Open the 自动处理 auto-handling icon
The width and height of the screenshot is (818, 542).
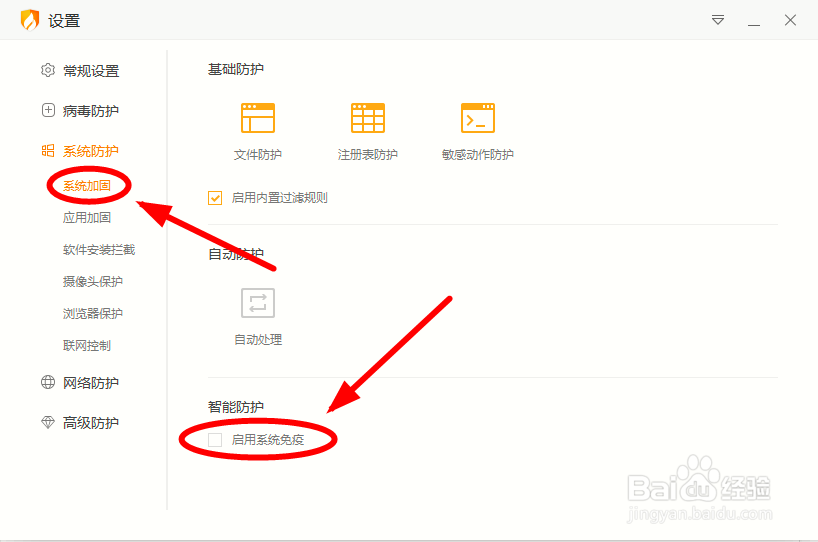pos(258,303)
